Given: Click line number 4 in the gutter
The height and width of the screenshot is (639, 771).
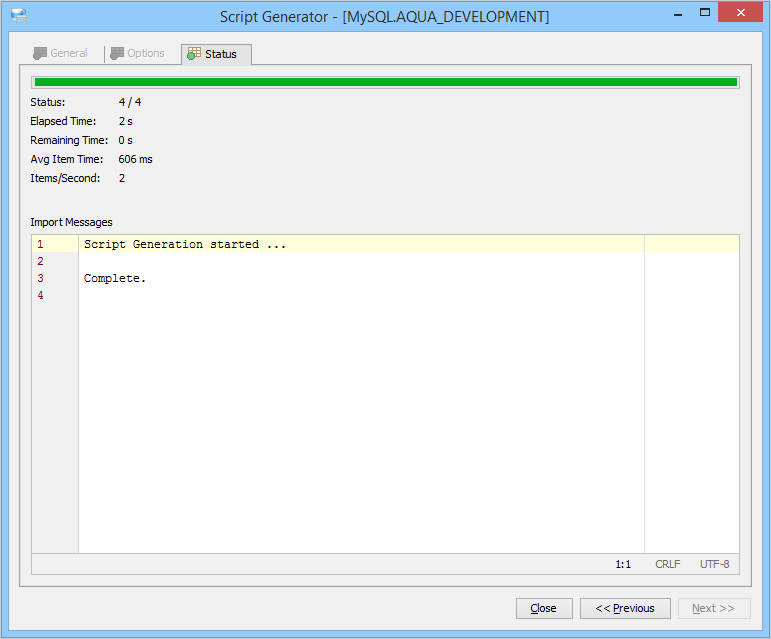Looking at the screenshot, I should point(40,295).
